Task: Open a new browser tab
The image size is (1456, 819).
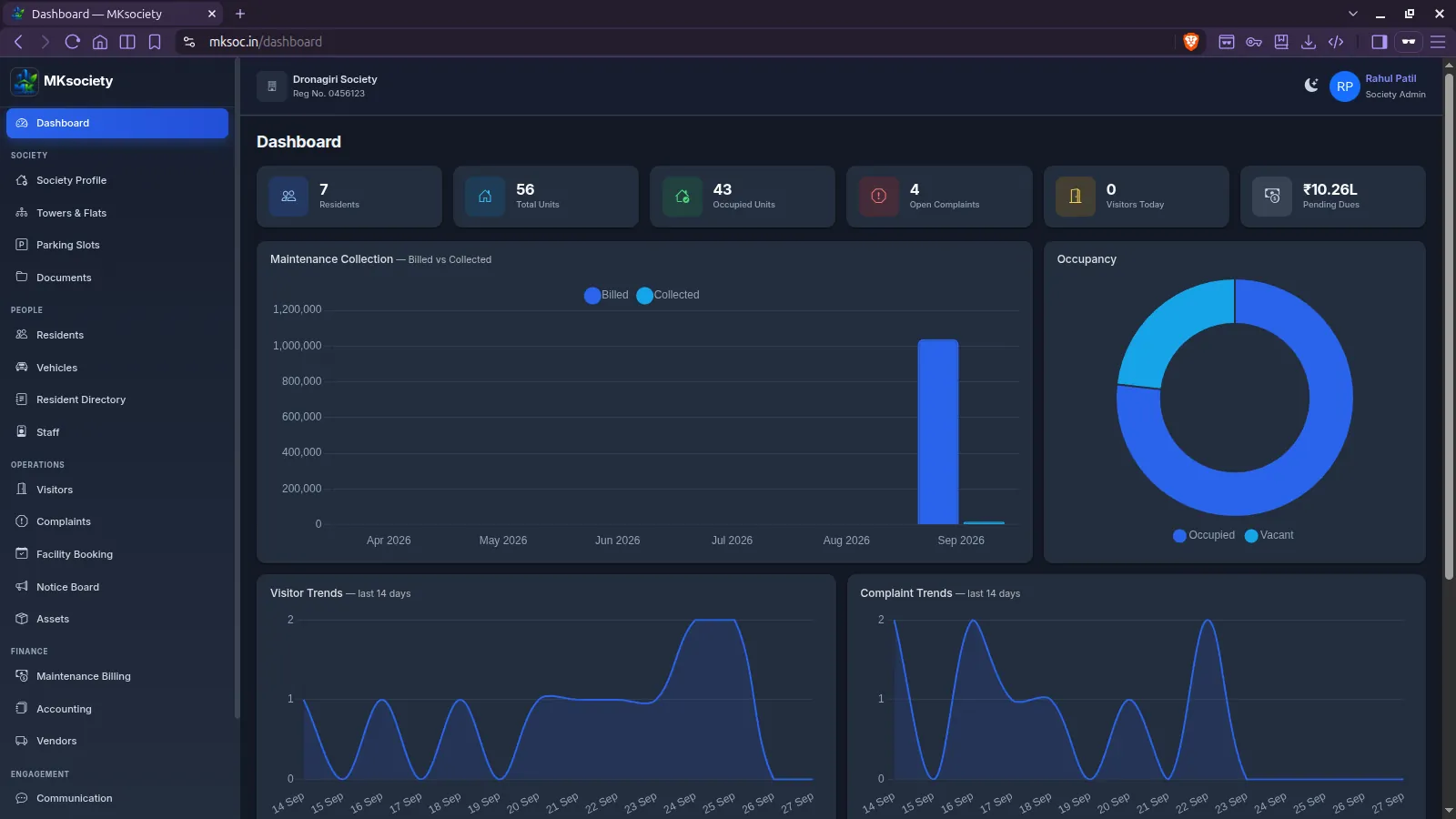Action: [240, 14]
